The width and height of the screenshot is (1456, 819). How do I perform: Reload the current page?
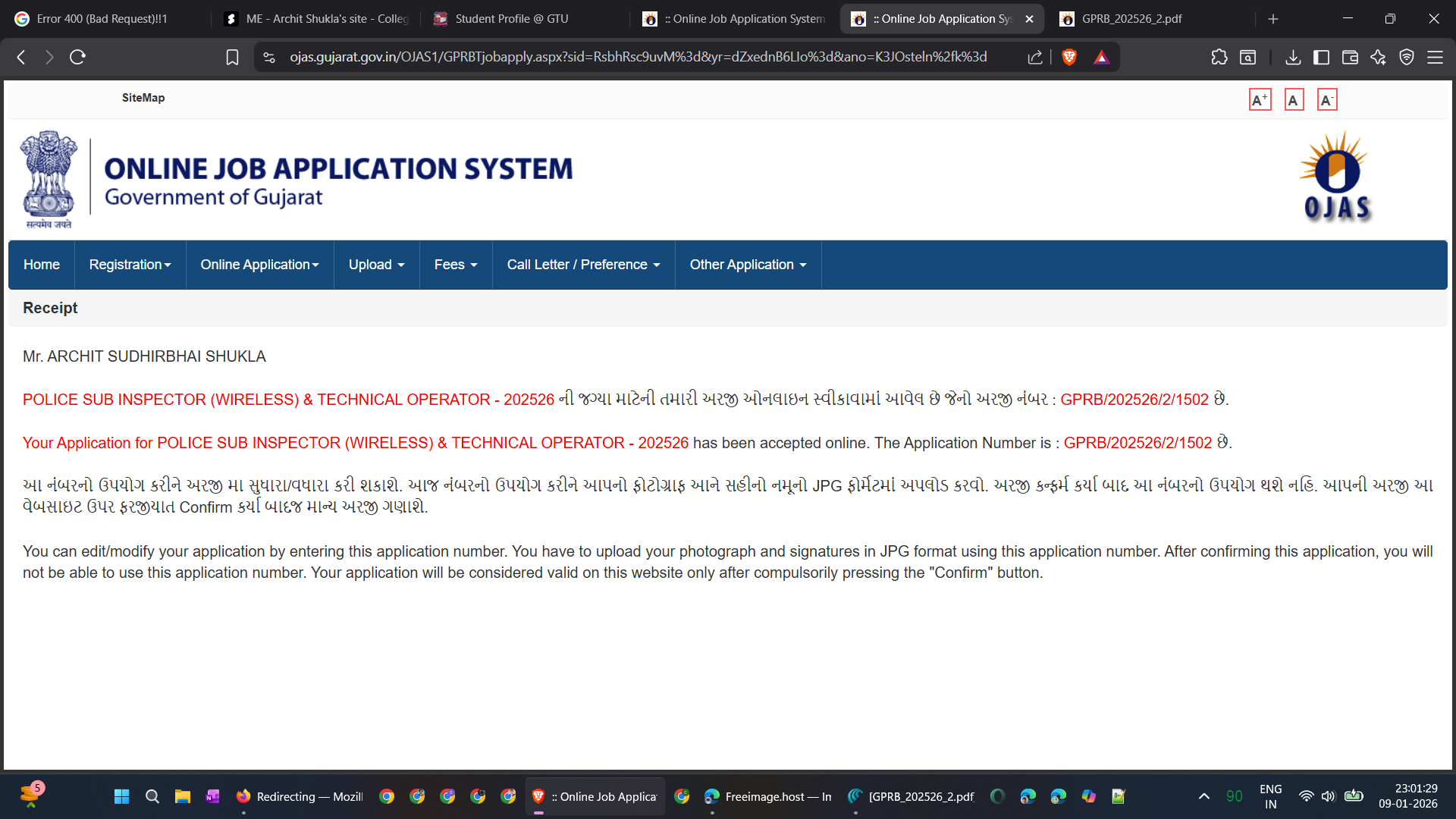point(77,57)
